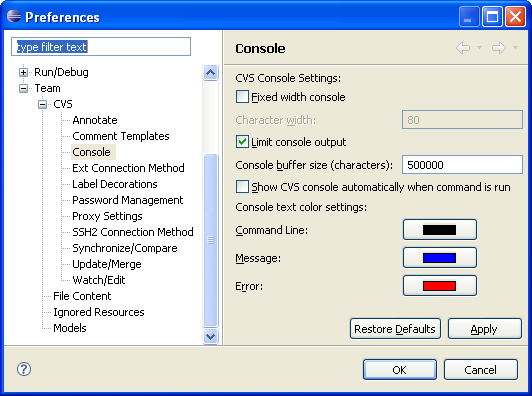Click Restore Defaults button
This screenshot has width=532, height=396.
[395, 328]
